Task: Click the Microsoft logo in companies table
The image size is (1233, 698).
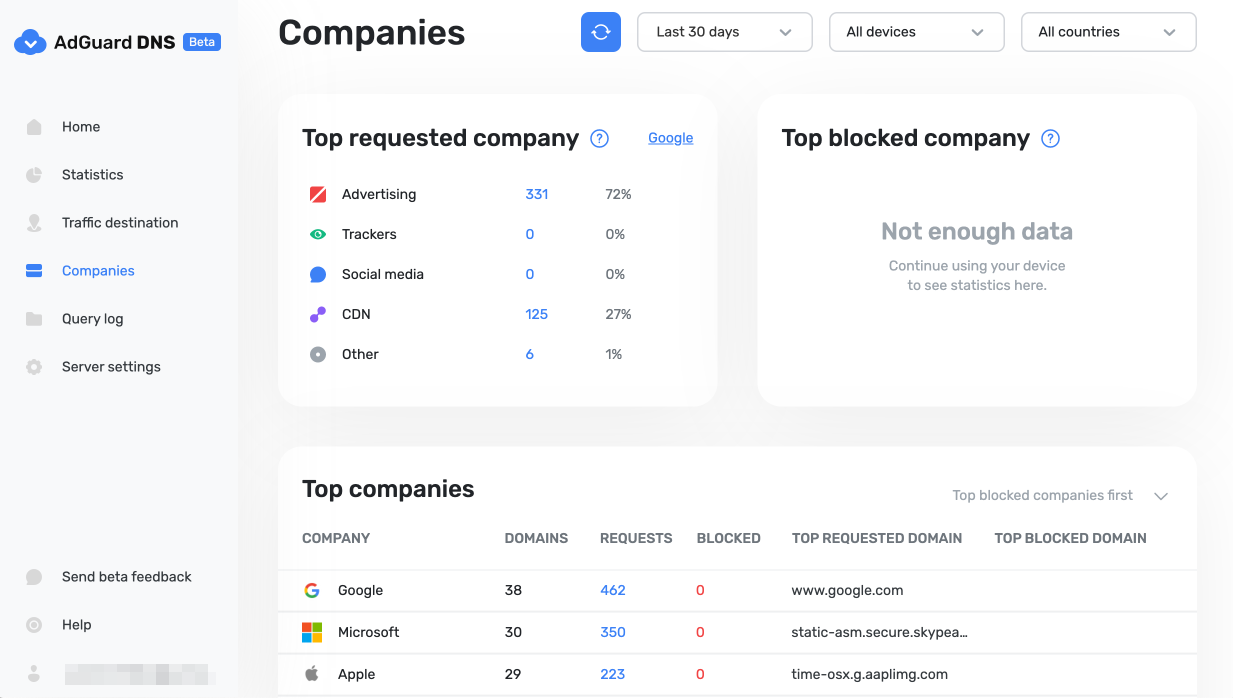Action: 312,633
